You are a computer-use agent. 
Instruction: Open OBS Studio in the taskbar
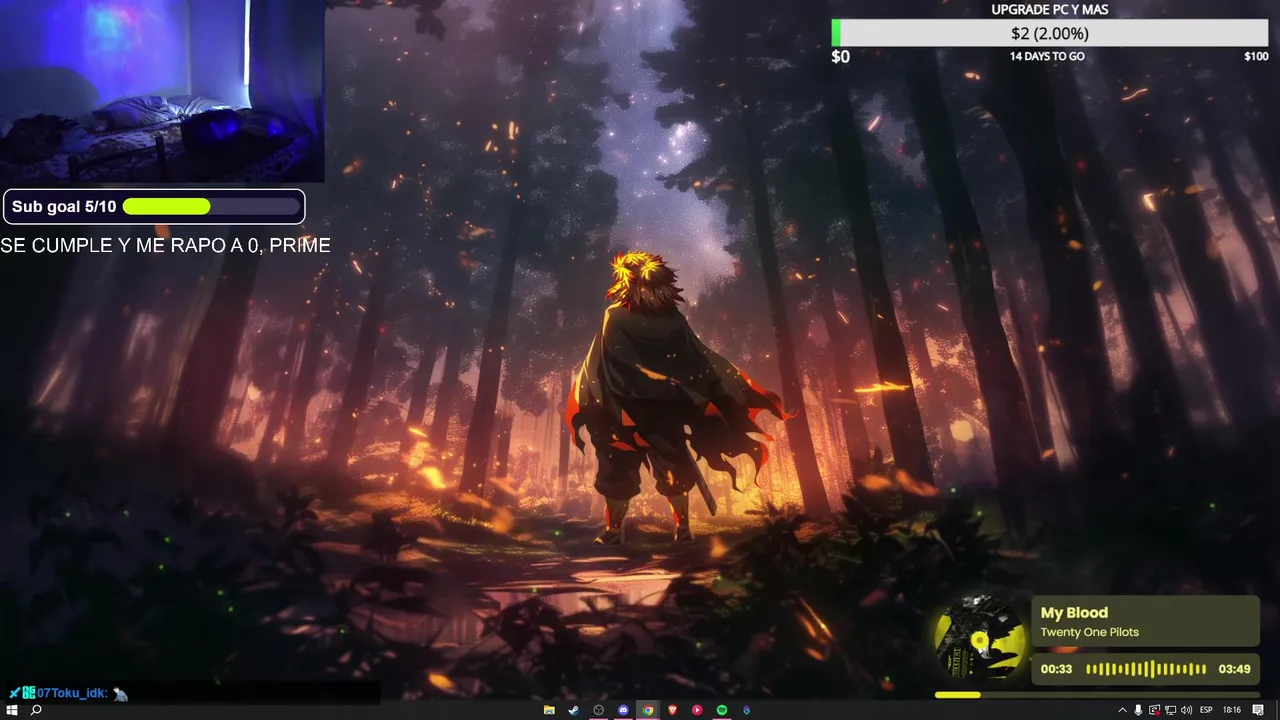tap(598, 710)
